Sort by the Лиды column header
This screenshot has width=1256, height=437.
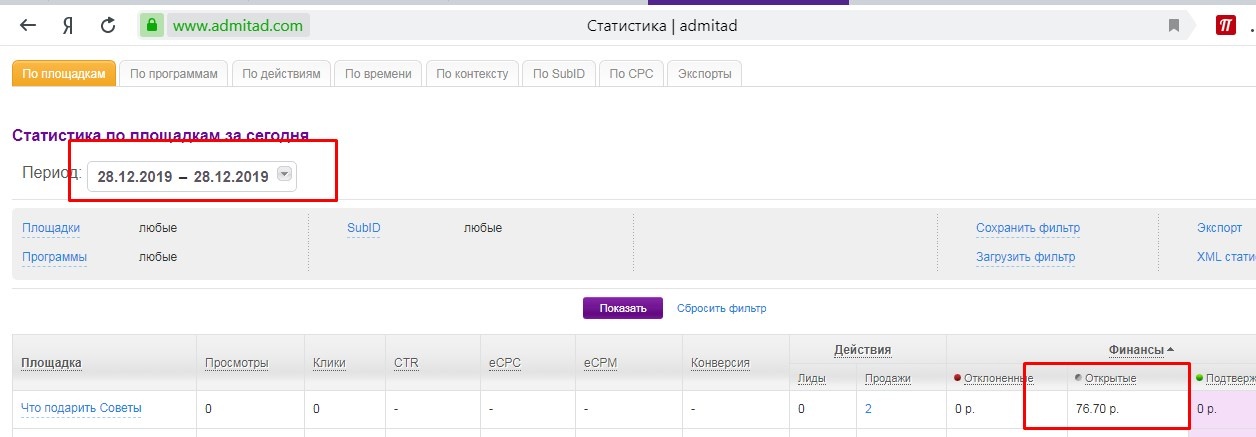[x=812, y=378]
